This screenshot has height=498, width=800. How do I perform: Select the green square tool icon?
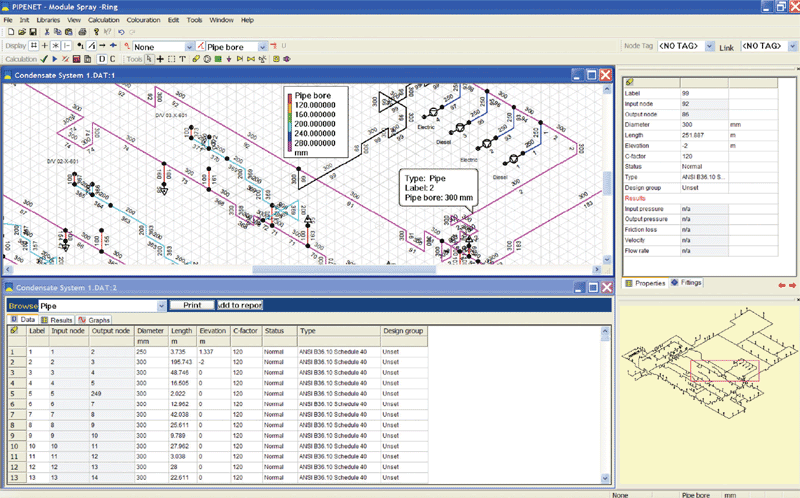(x=218, y=59)
